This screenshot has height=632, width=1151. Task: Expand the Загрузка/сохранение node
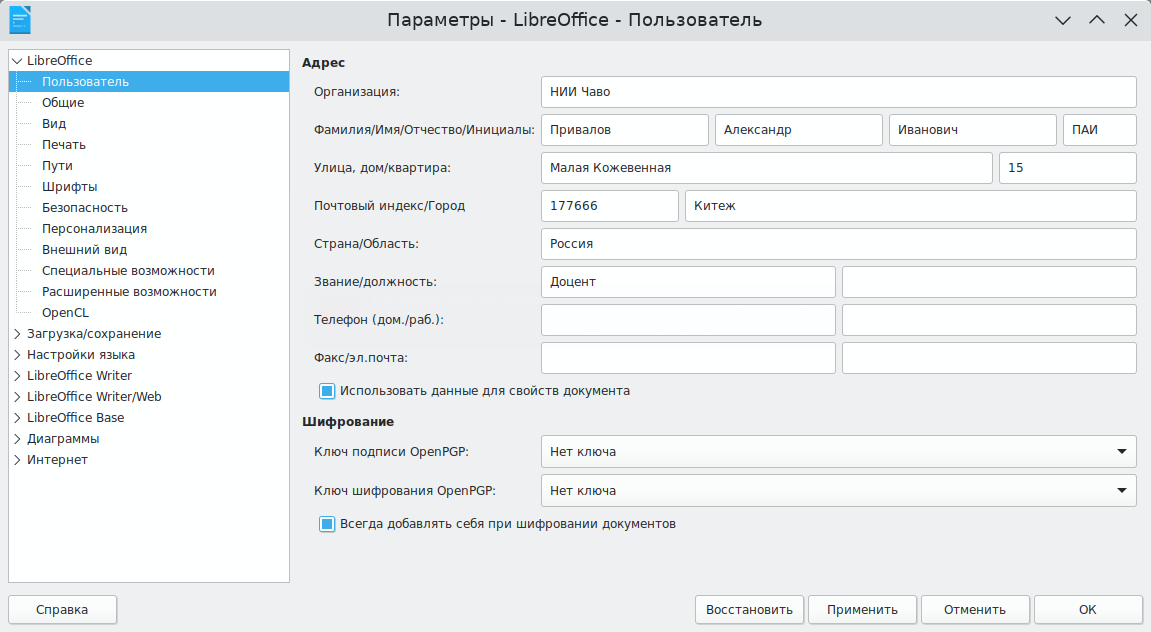pyautogui.click(x=17, y=334)
